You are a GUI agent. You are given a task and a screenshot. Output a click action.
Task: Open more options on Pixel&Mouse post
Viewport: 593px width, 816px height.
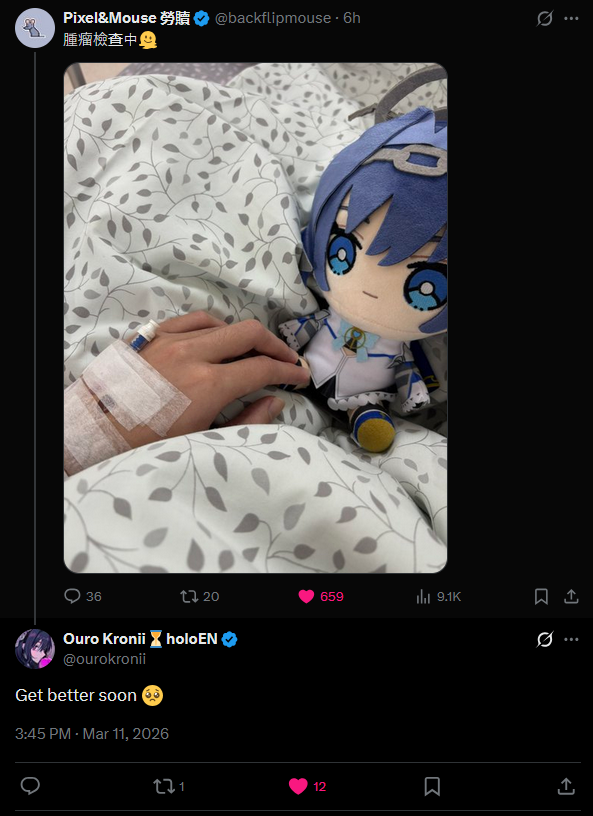pos(571,19)
